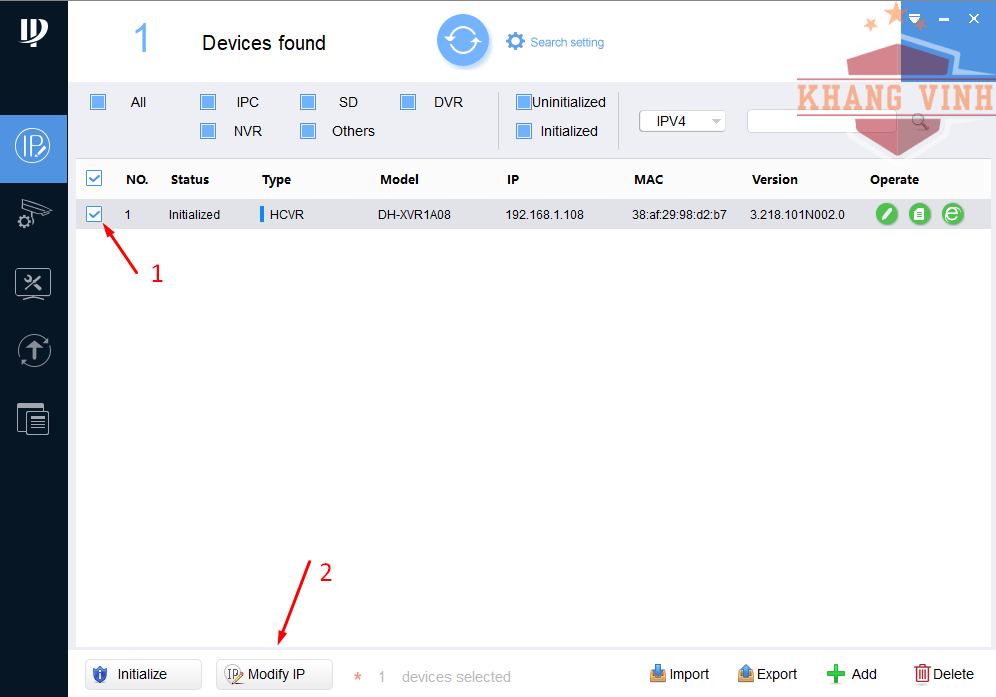Click the Dahua logo in the sidebar
This screenshot has height=697, width=996.
pyautogui.click(x=33, y=32)
